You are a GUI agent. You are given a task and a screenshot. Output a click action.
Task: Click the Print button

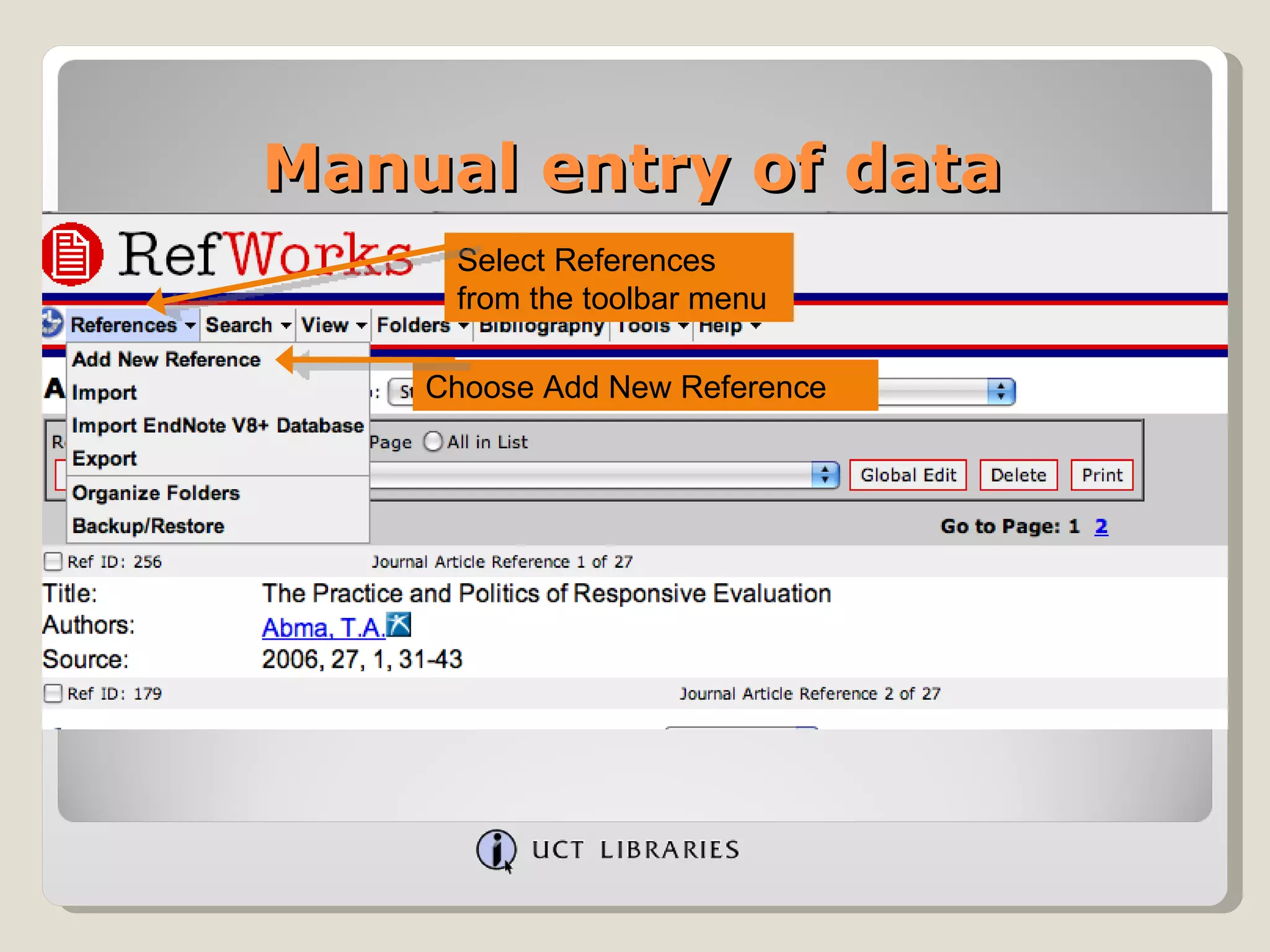click(1102, 475)
